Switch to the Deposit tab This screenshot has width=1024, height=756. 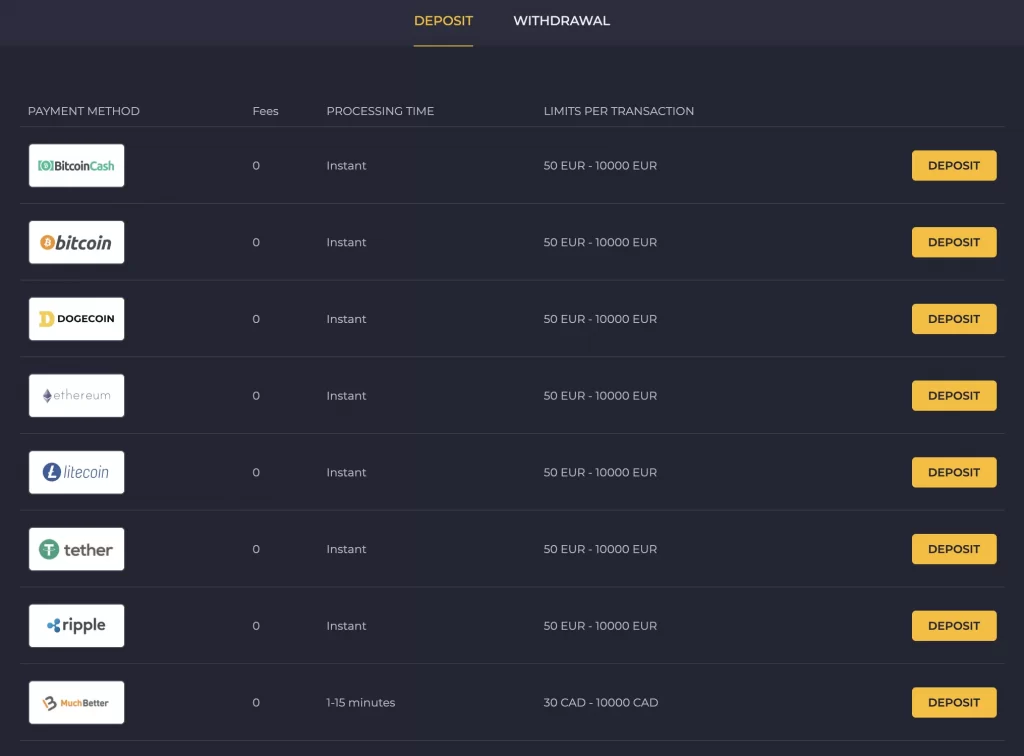point(443,21)
